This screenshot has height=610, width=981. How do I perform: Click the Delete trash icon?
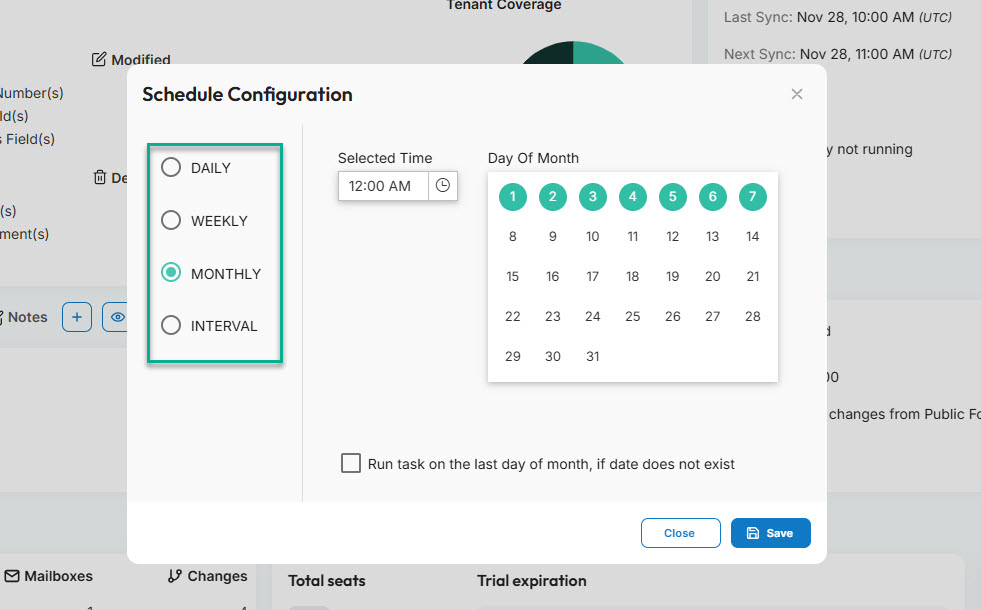coord(101,177)
